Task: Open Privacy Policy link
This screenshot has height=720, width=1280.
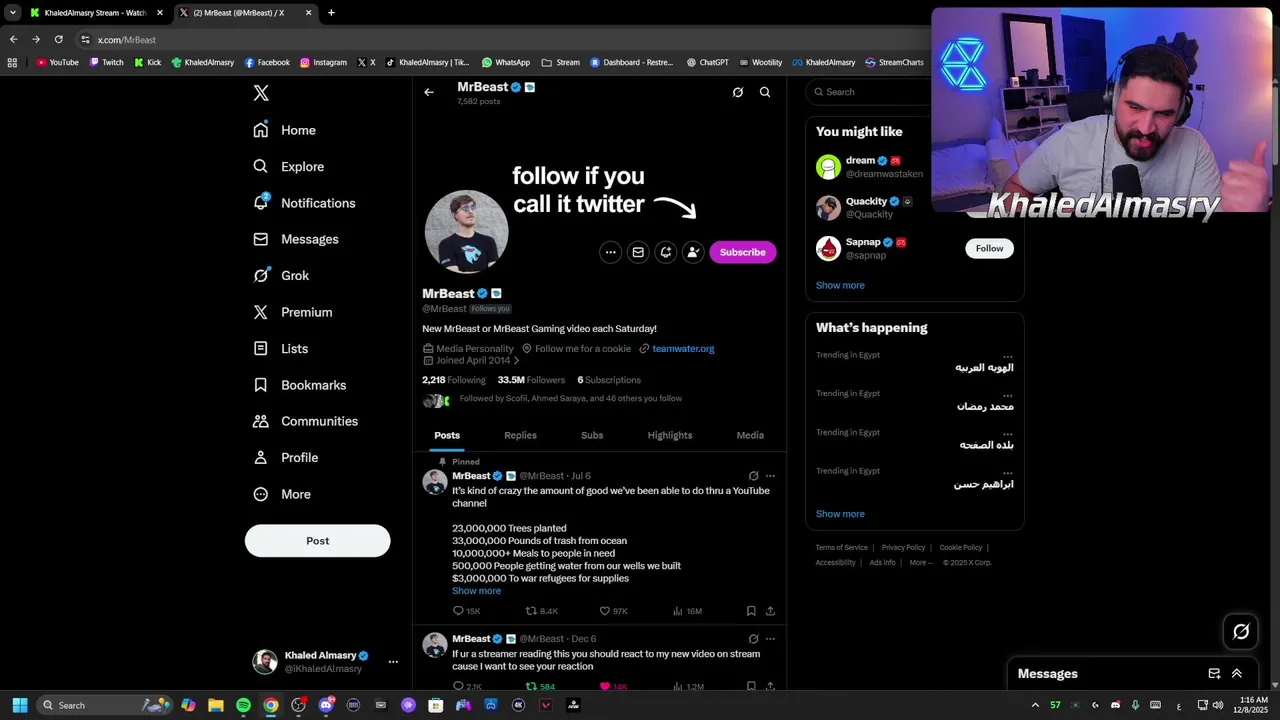Action: coord(903,548)
